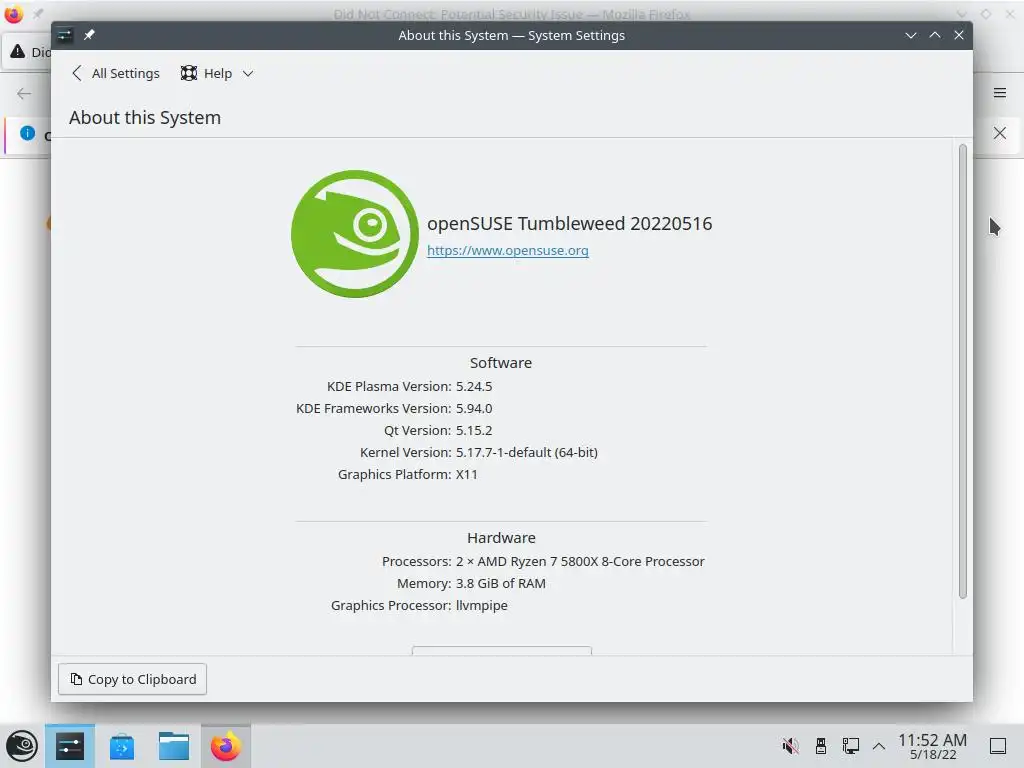Open the clock showing 11:52 AM
1024x768 pixels.
(933, 746)
